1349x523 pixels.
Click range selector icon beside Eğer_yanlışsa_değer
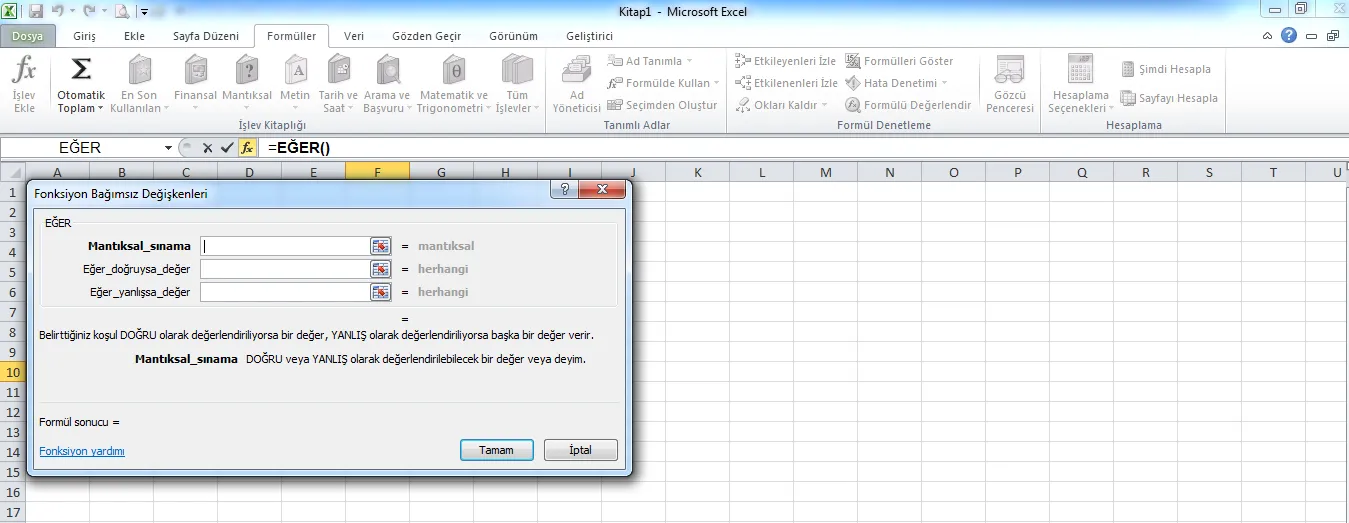[x=380, y=292]
